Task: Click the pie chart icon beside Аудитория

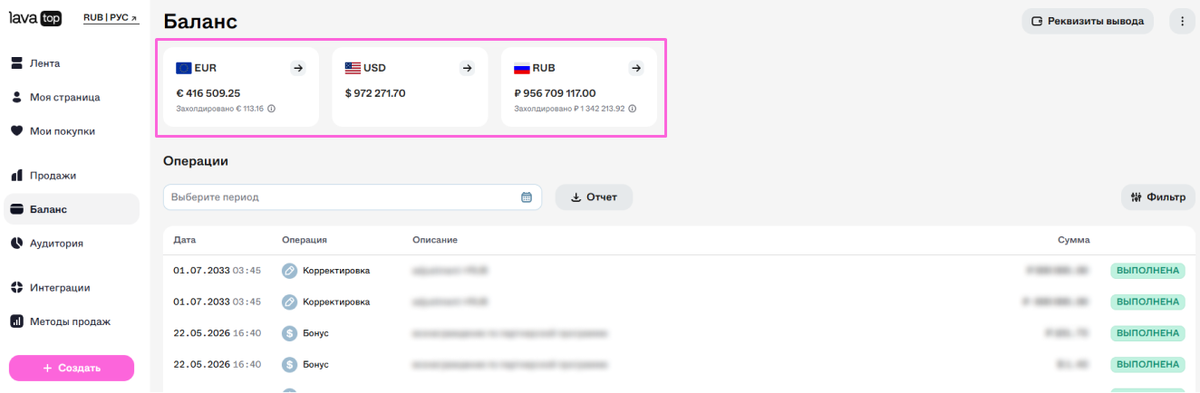Action: pos(17,243)
